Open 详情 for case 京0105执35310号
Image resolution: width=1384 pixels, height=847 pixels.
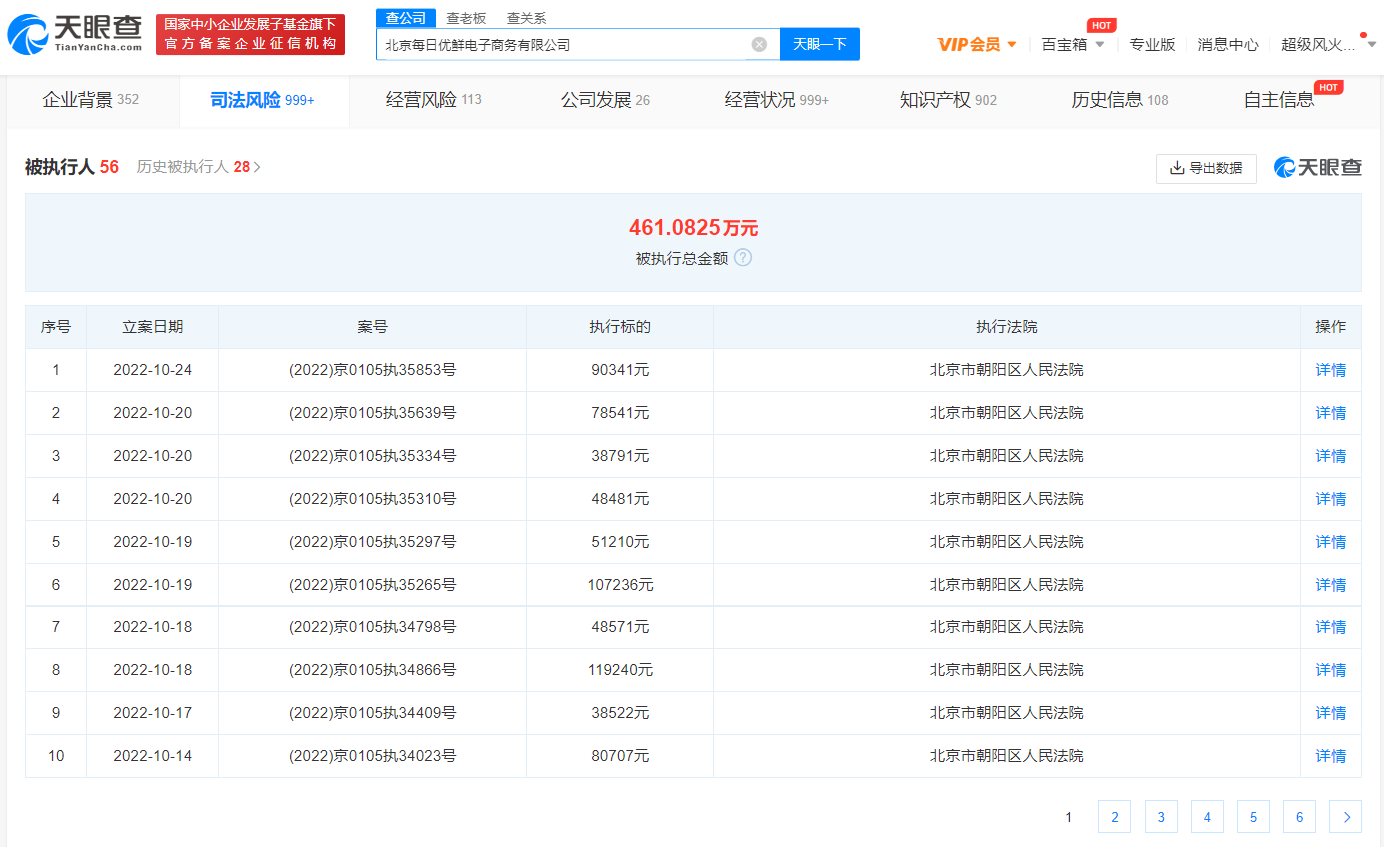click(x=1331, y=499)
